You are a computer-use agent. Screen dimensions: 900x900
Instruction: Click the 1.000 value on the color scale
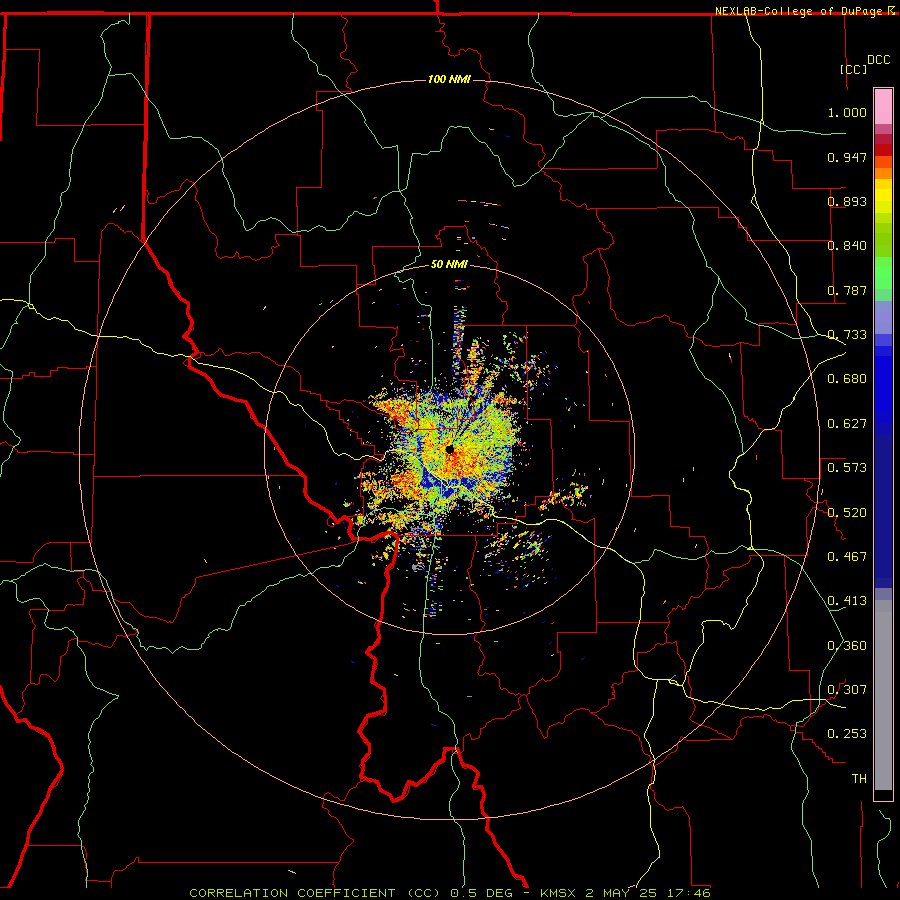847,112
